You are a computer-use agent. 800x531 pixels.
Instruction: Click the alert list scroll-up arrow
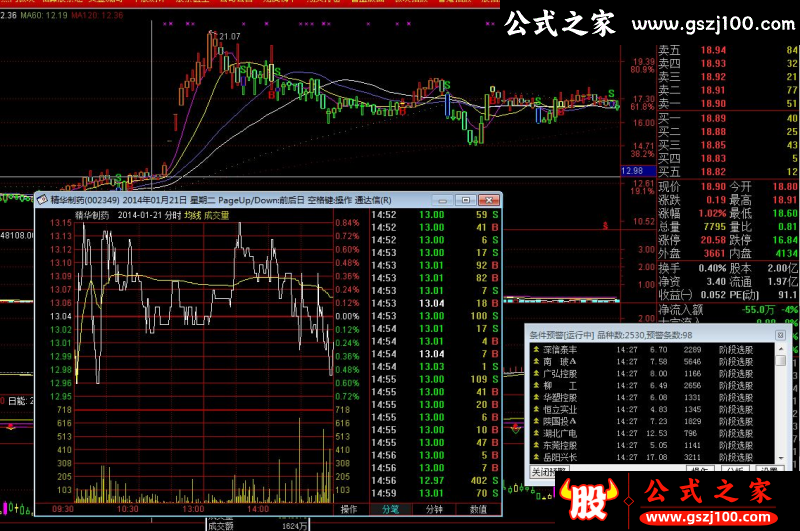(x=781, y=349)
